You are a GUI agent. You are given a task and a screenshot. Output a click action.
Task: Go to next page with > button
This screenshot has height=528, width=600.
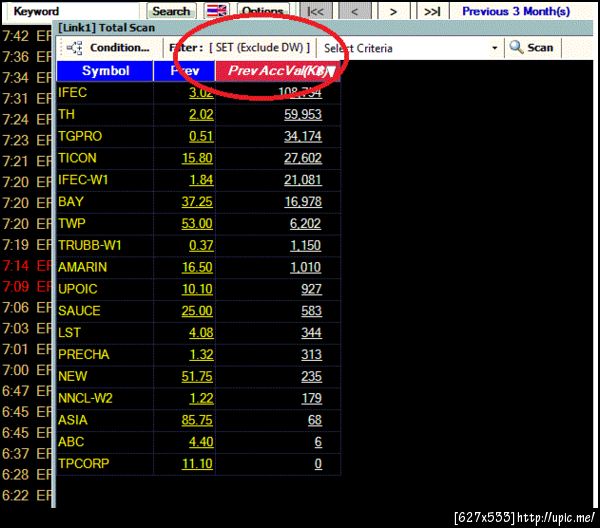(x=394, y=11)
